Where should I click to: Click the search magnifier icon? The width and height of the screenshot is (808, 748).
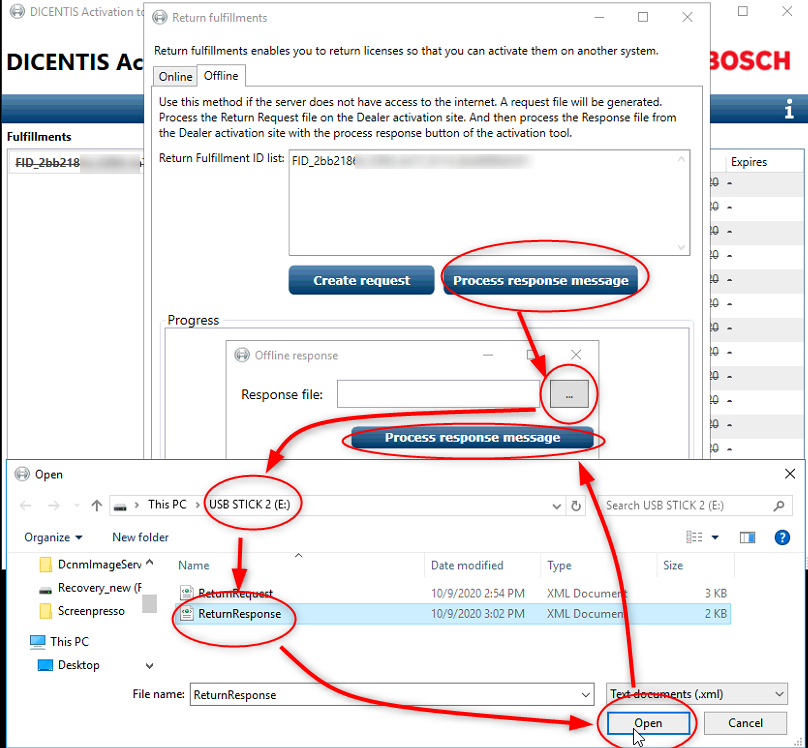coord(778,506)
